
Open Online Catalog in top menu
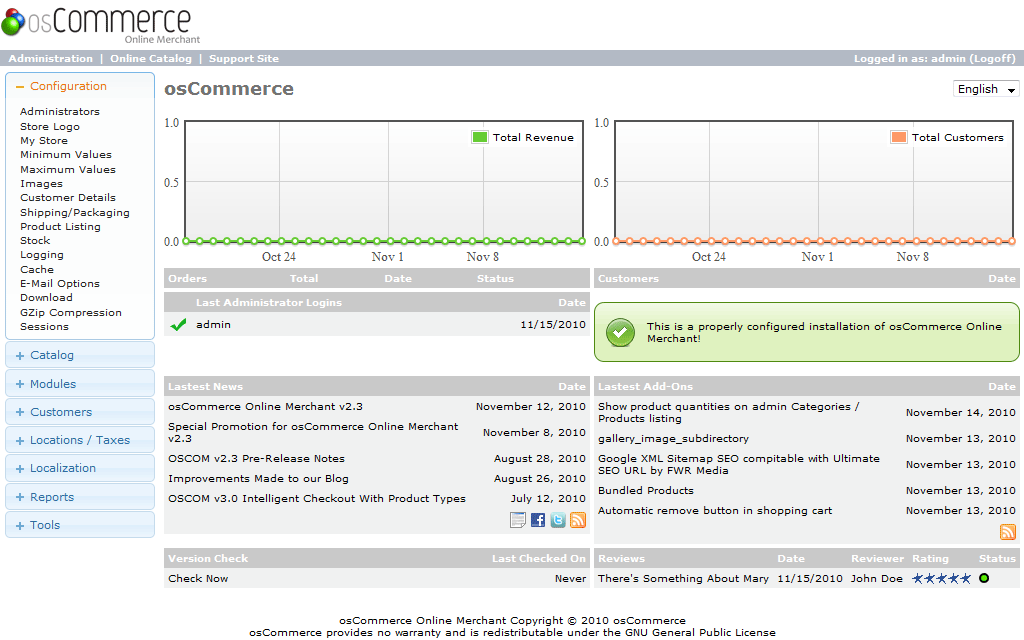151,59
